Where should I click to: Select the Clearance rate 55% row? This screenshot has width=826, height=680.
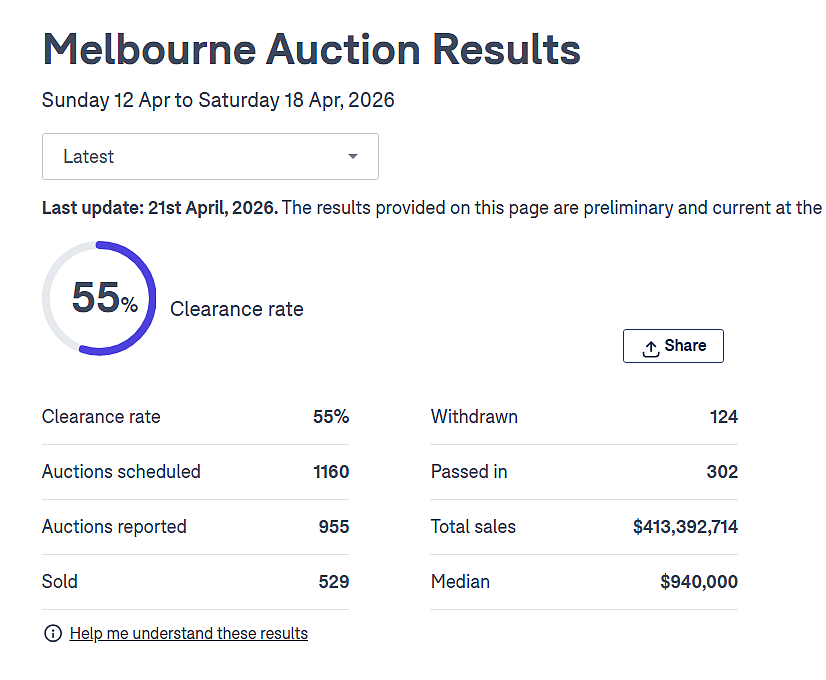[195, 417]
